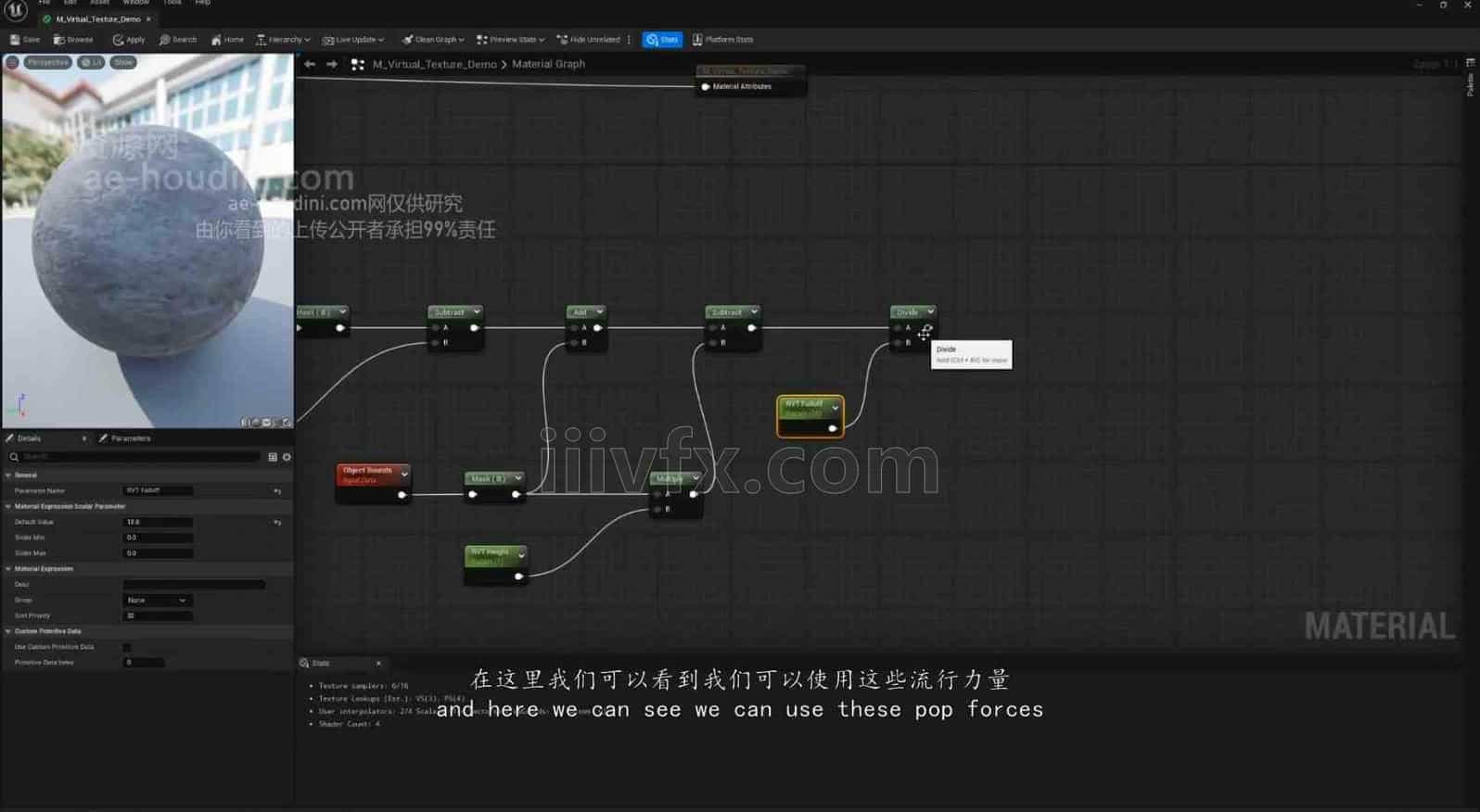Click the Object Bounds output pin

[402, 495]
